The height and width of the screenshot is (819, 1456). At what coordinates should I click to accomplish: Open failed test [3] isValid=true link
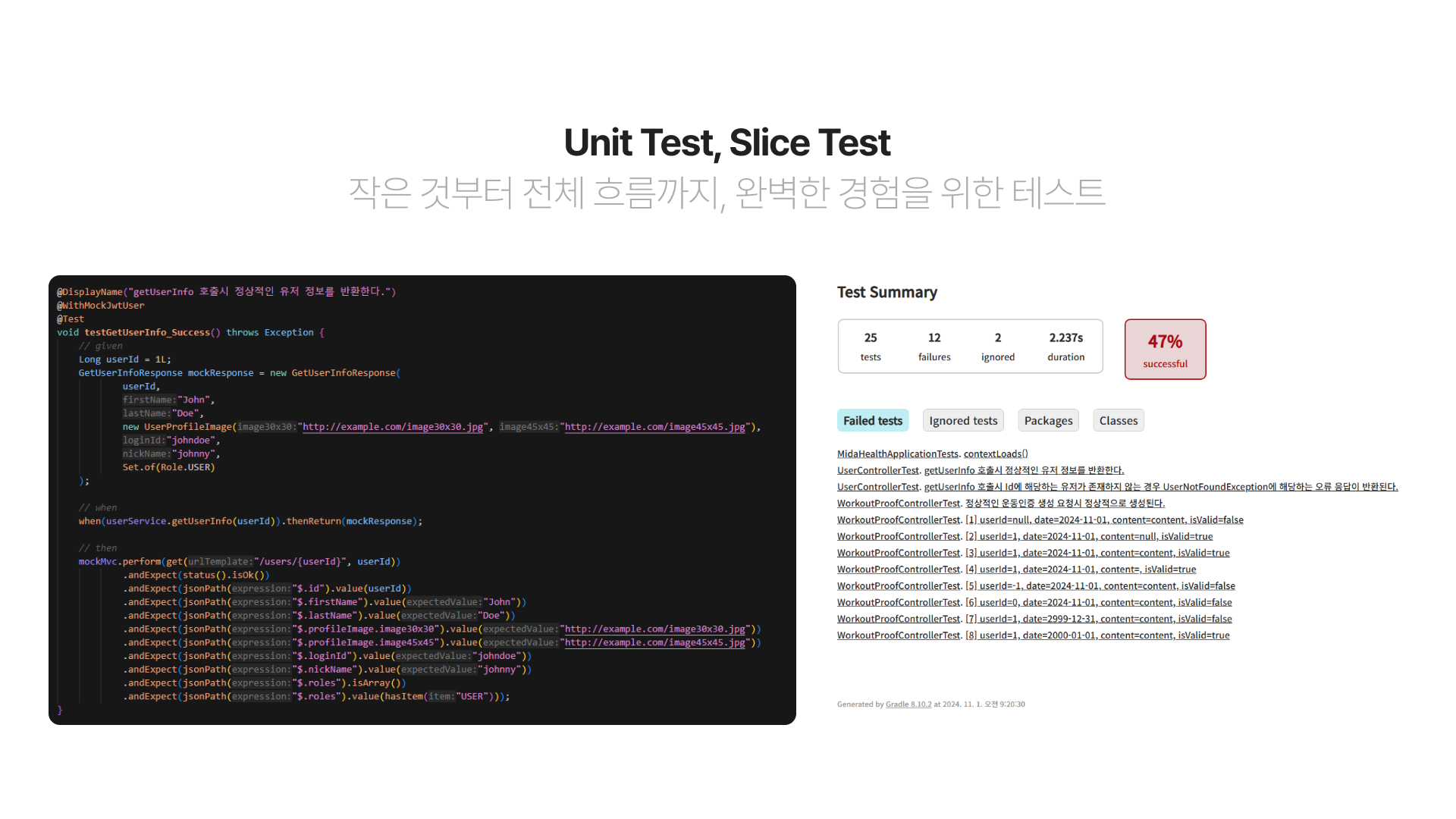pos(1097,554)
